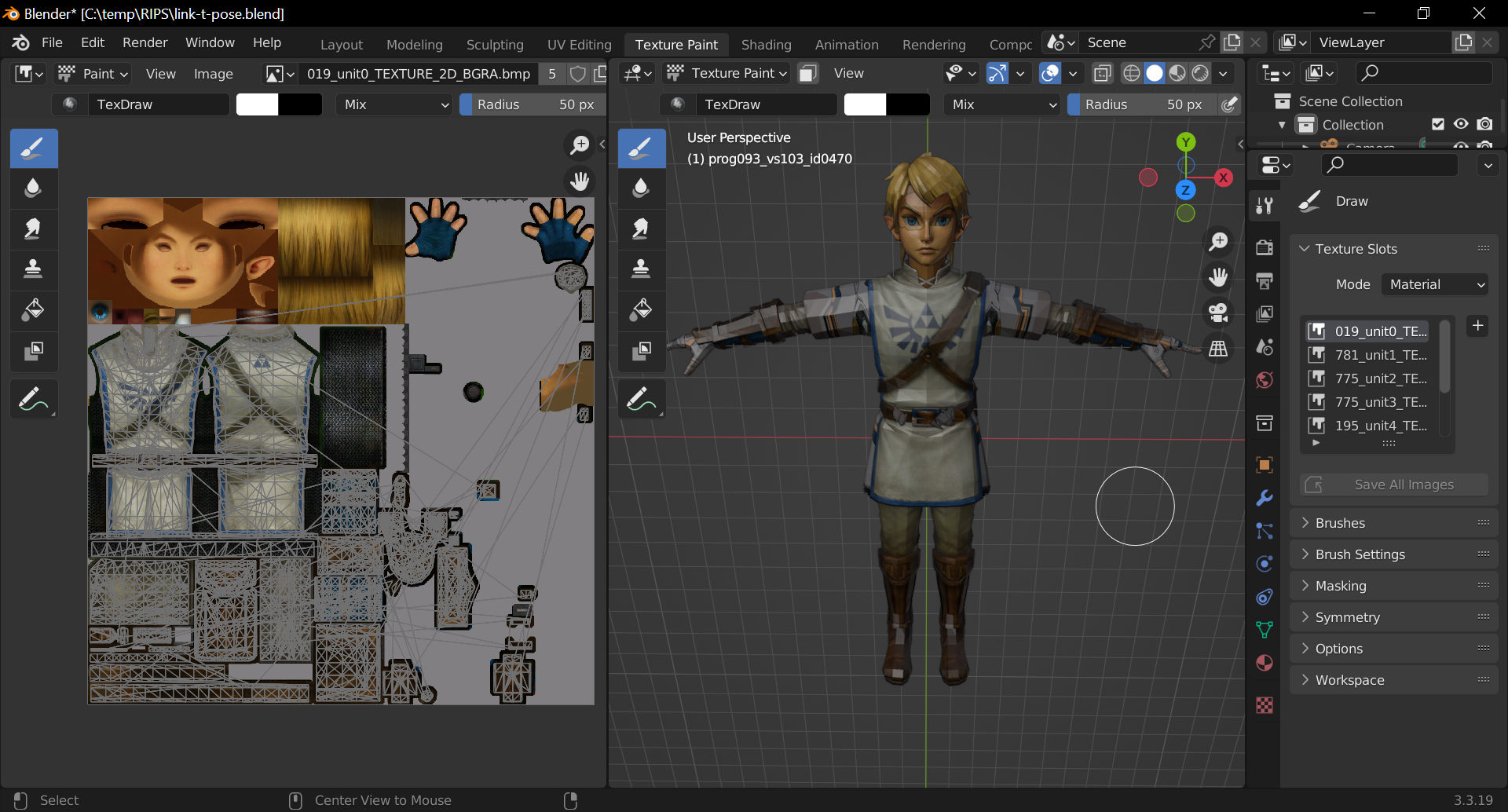Switch to the UV Editing workspace tab
This screenshot has height=812, width=1508.
pyautogui.click(x=580, y=45)
